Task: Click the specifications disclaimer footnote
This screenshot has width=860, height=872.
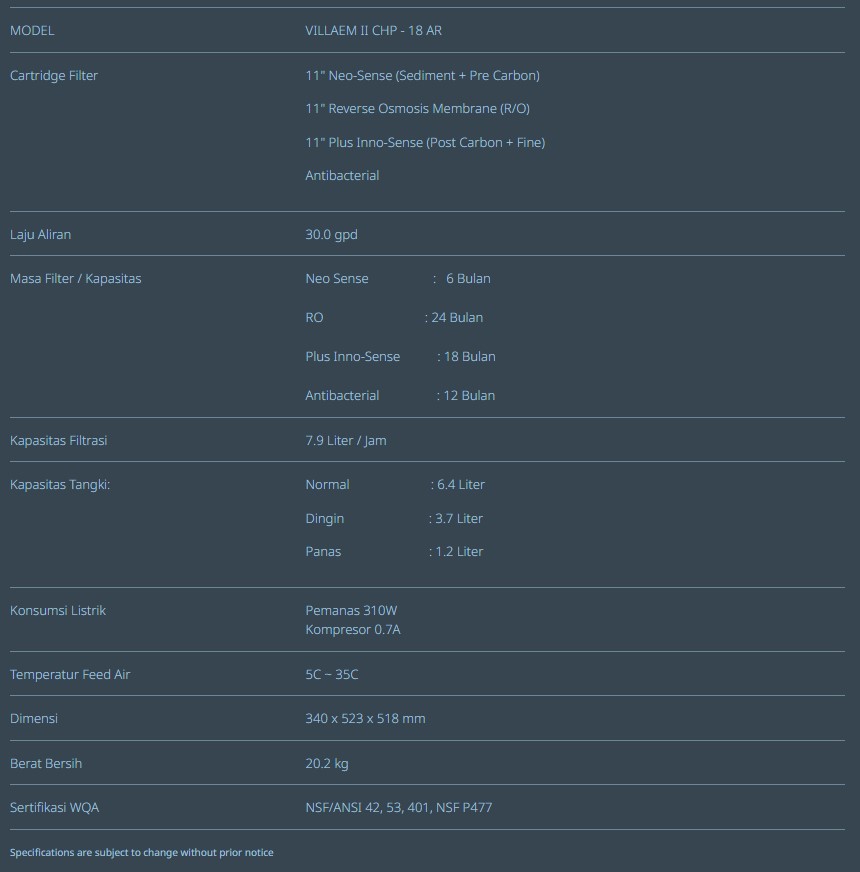Action: point(141,853)
